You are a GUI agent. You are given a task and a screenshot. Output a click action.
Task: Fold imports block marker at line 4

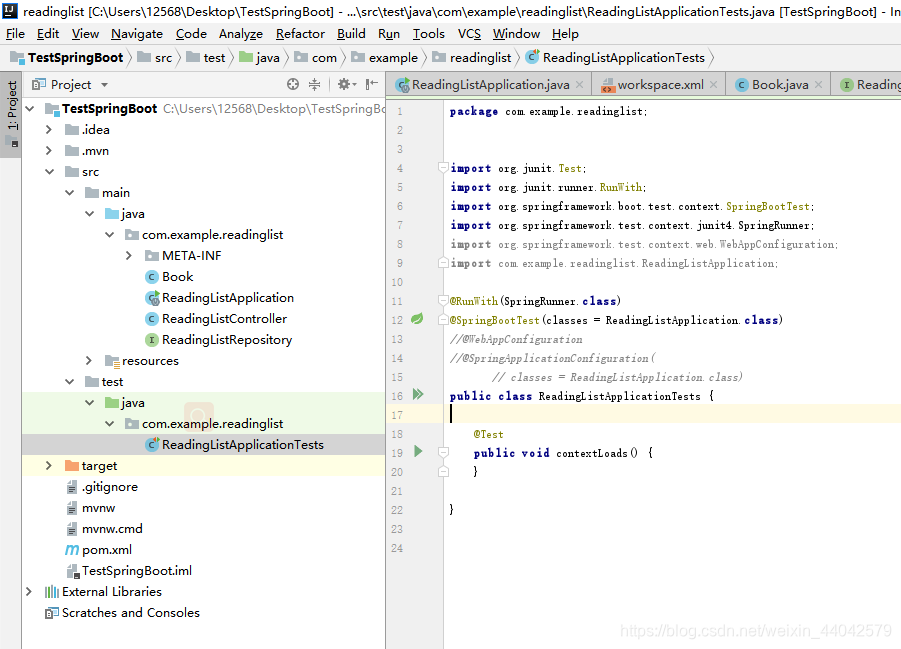pos(443,167)
